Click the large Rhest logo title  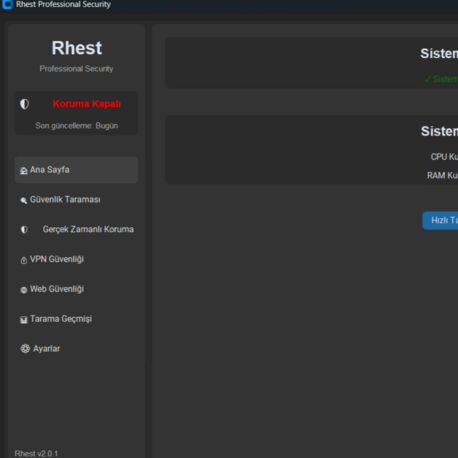point(77,48)
